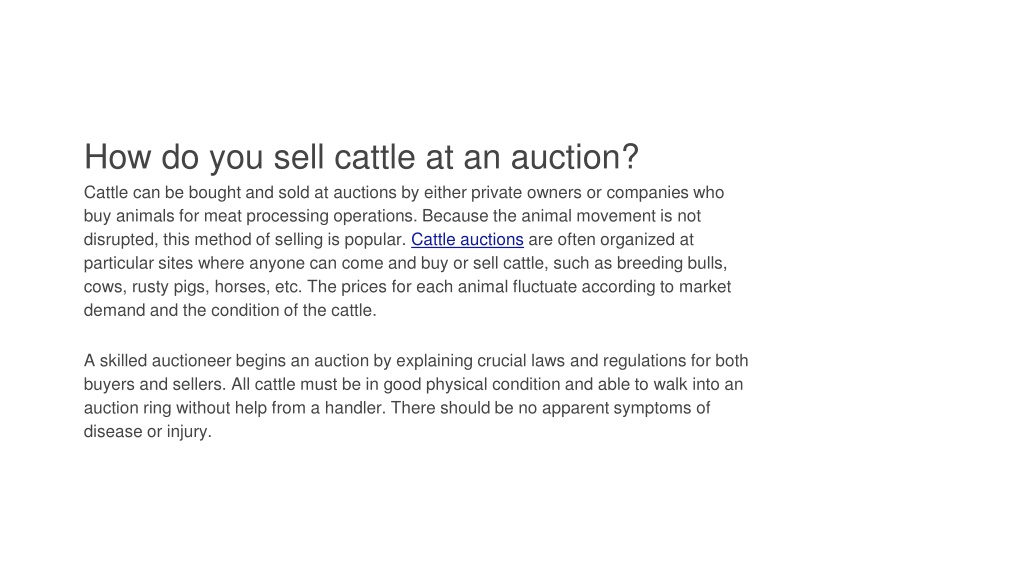Click the words 'private owners' in first line

pyautogui.click(x=526, y=193)
